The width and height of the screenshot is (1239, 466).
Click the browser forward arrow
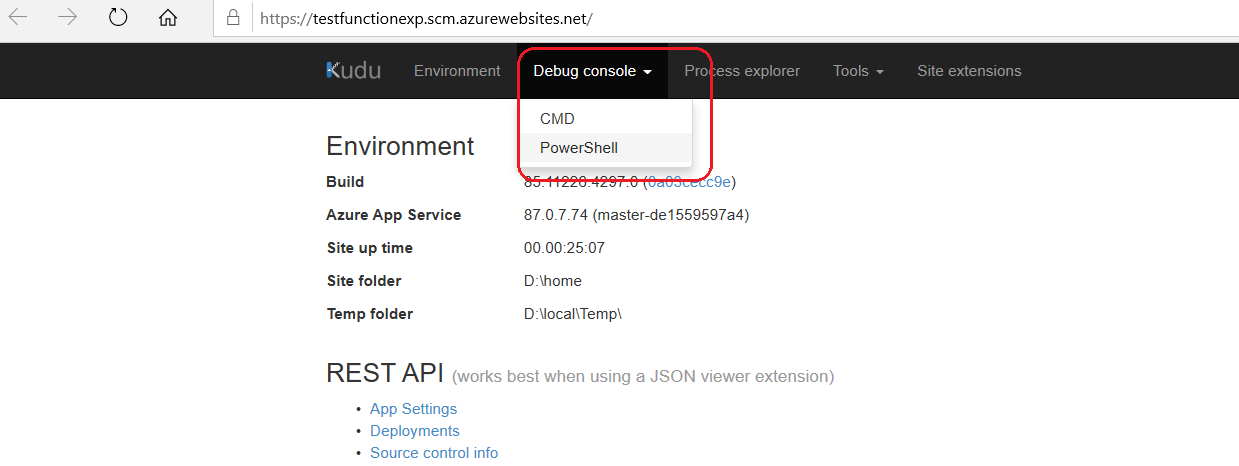point(68,18)
